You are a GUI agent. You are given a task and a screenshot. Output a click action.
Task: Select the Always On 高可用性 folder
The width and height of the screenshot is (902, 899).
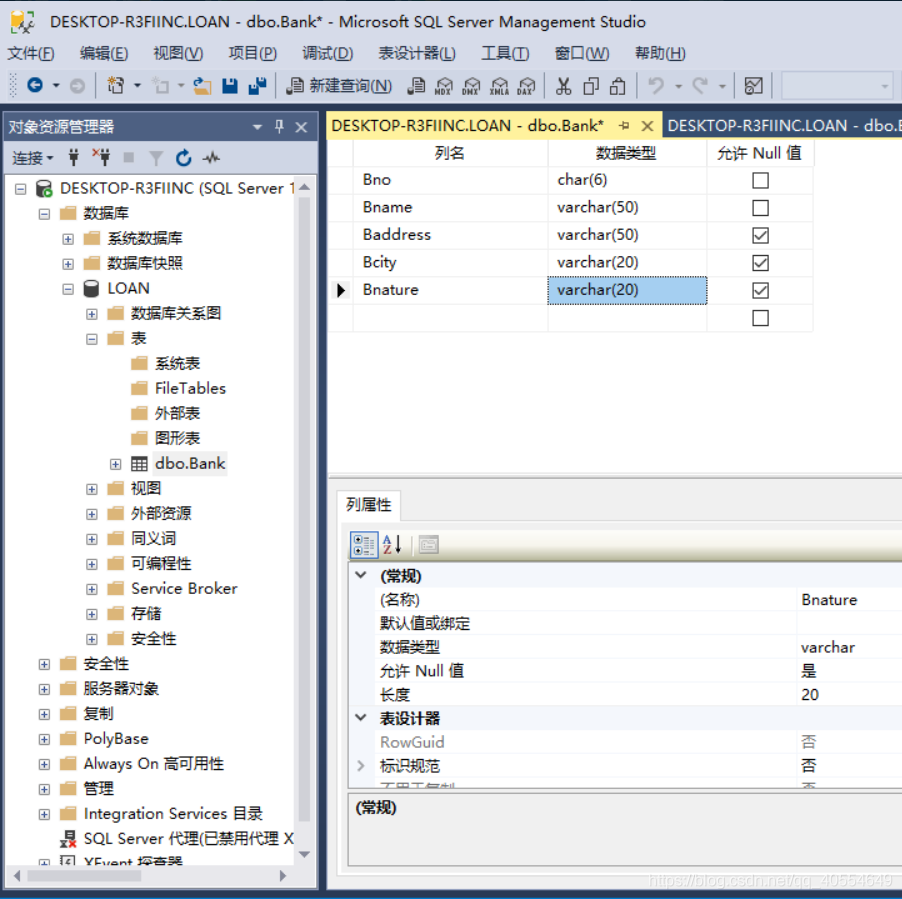[154, 764]
